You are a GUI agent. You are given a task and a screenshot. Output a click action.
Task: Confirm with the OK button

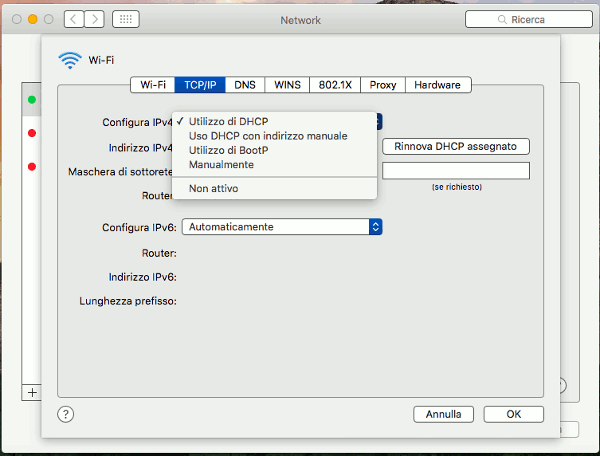[513, 414]
